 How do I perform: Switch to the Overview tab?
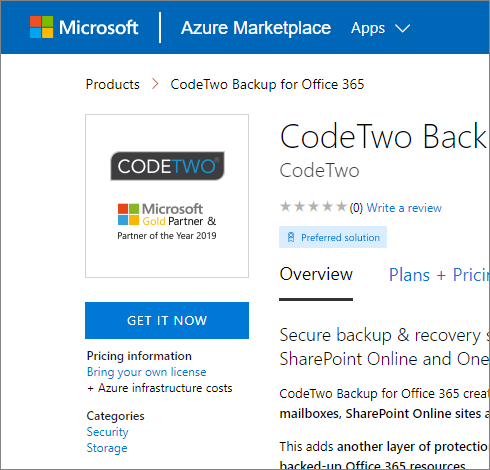click(x=316, y=275)
